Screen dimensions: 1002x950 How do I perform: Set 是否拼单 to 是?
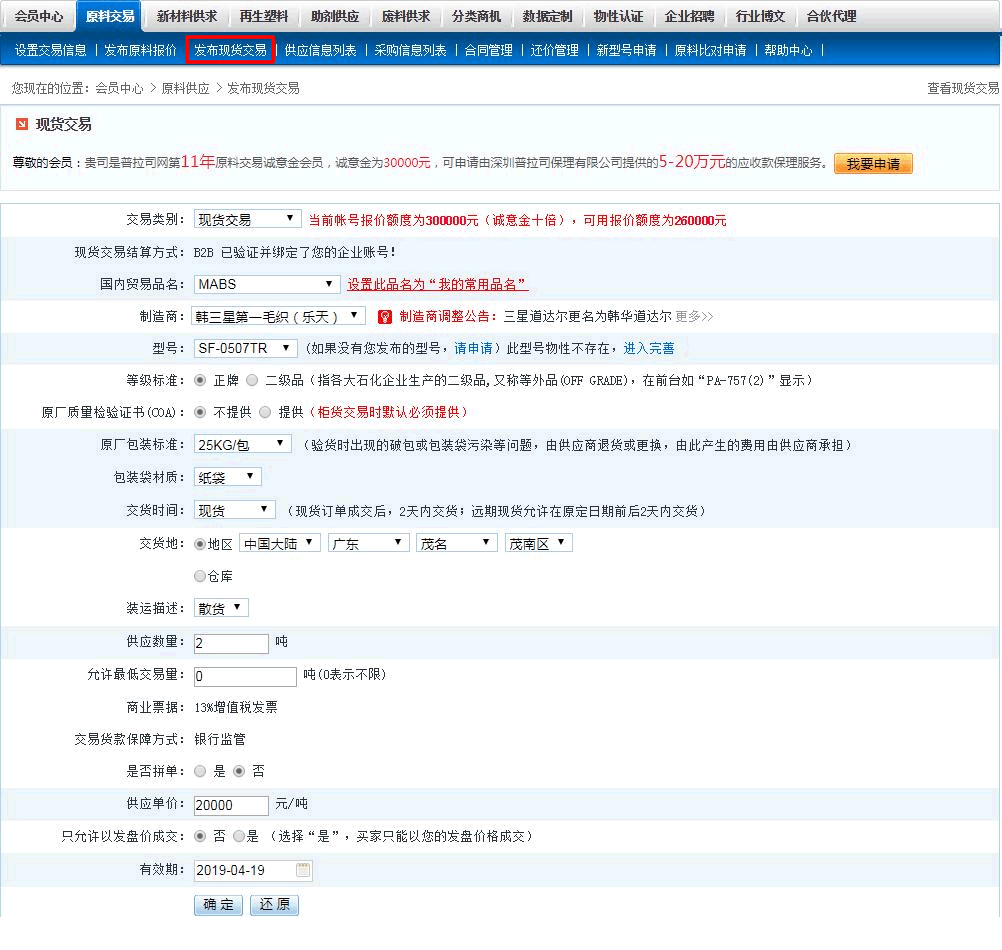pos(200,771)
